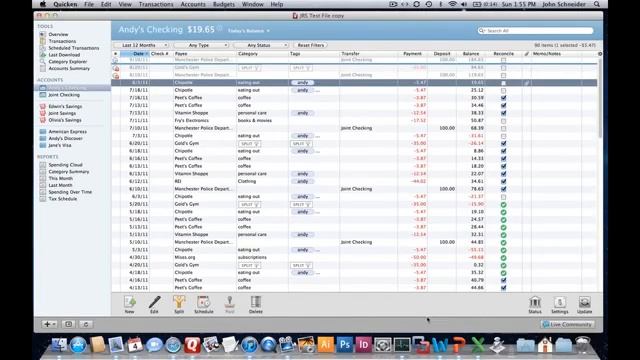Viewport: 640px width, 360px height.
Task: Click the refresh button below sidebar
Action: [x=86, y=324]
